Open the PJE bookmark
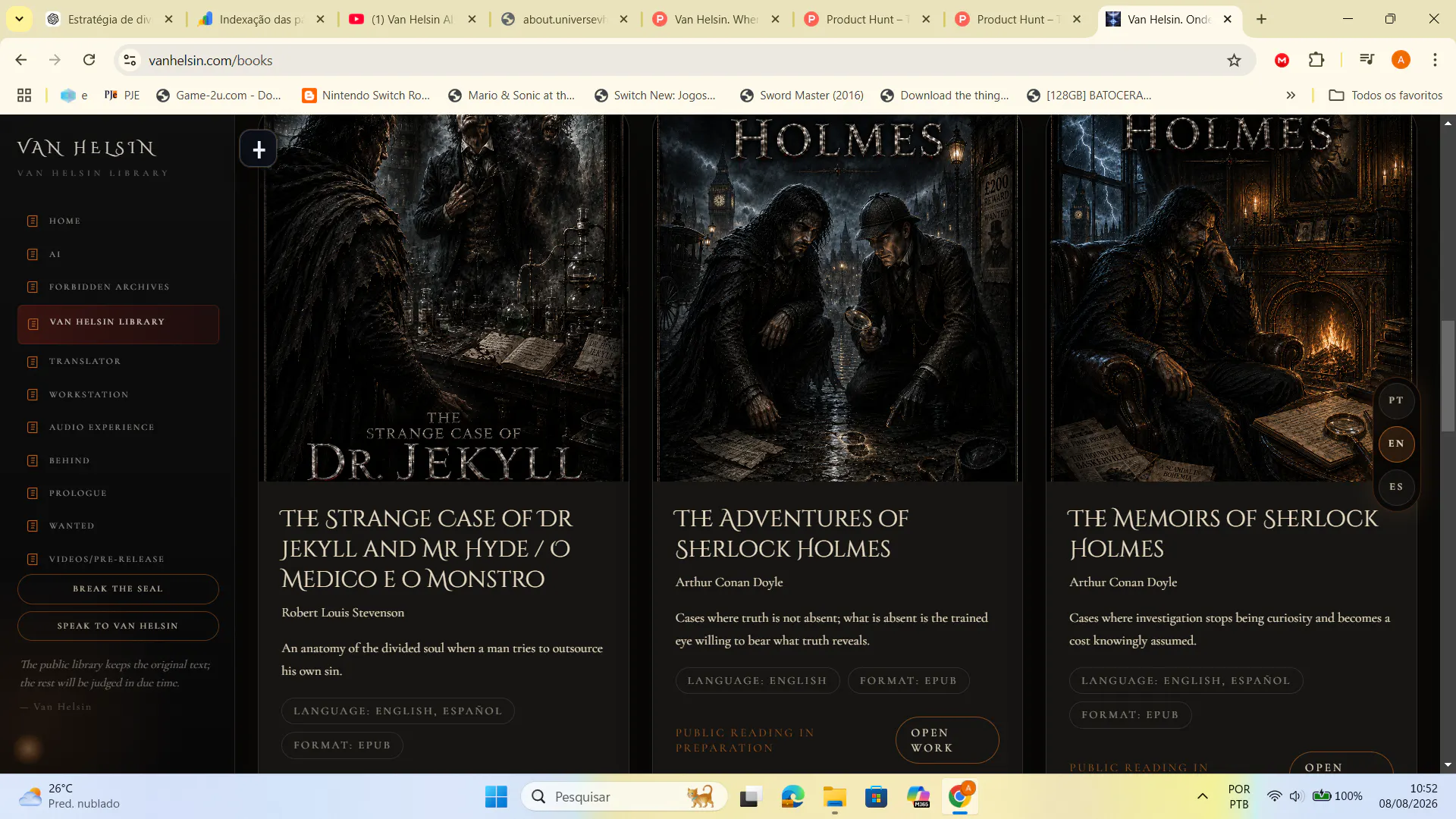Viewport: 1456px width, 819px height. pos(122,96)
